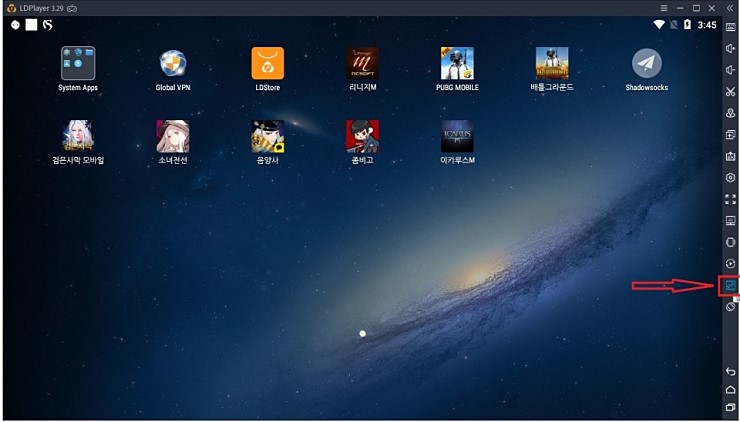The image size is (740, 422).
Task: Click the scissors screenshot tool
Action: pyautogui.click(x=730, y=92)
